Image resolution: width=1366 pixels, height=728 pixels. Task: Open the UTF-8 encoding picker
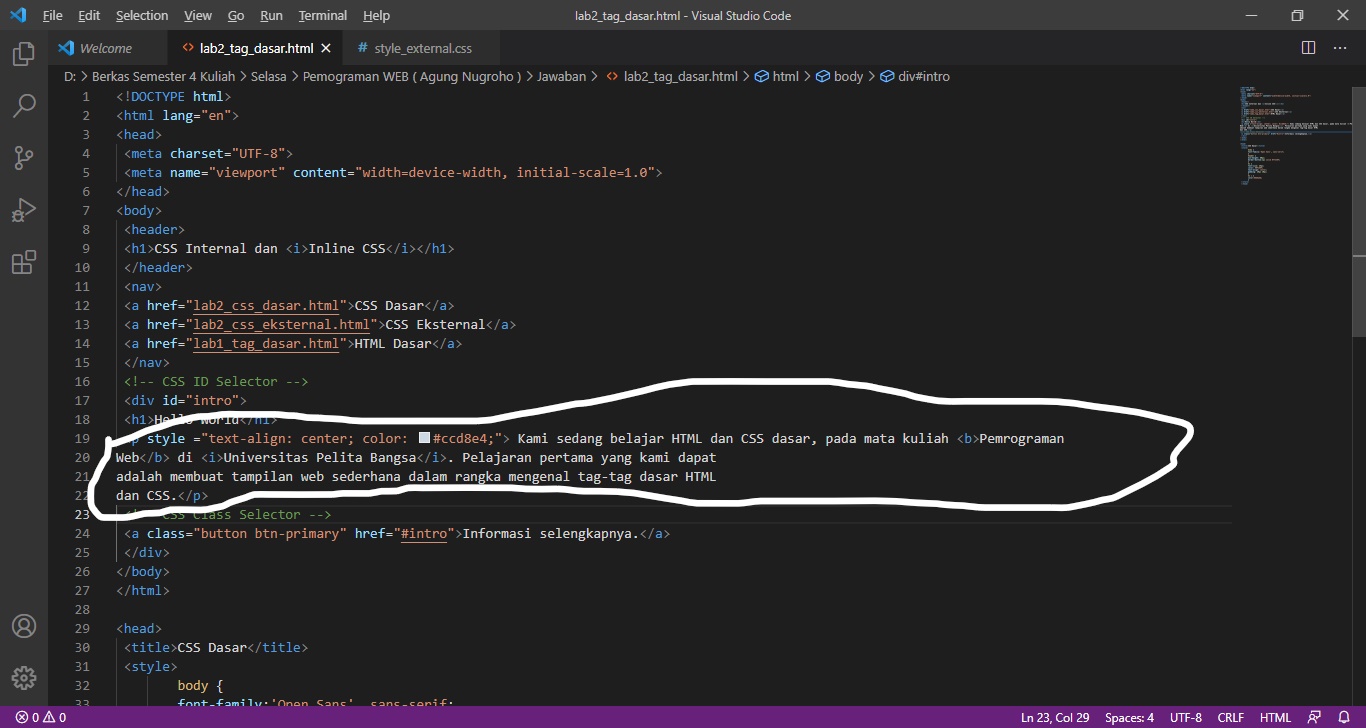[1185, 717]
